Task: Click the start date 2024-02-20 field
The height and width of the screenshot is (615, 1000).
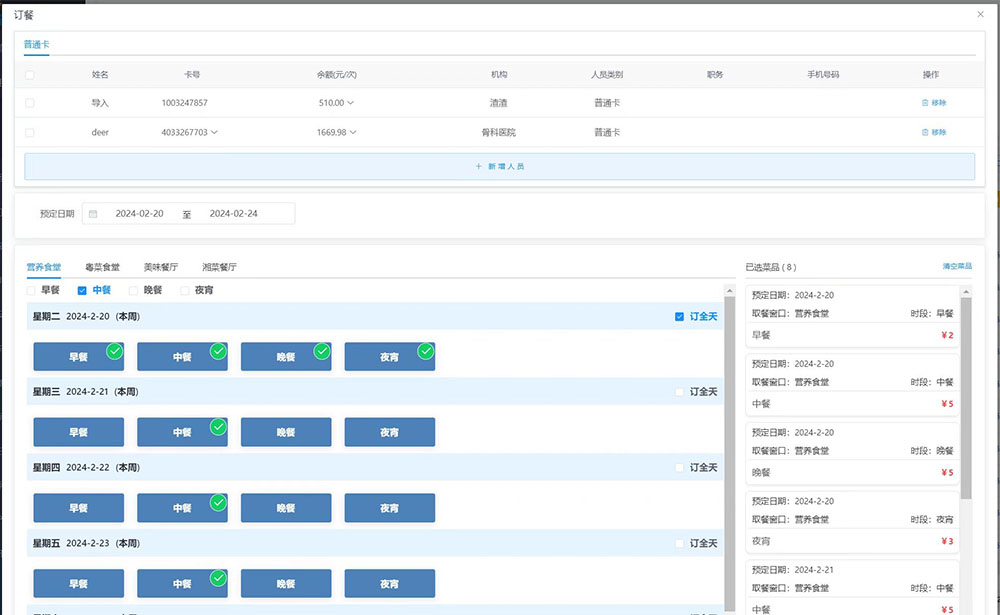Action: pyautogui.click(x=139, y=214)
